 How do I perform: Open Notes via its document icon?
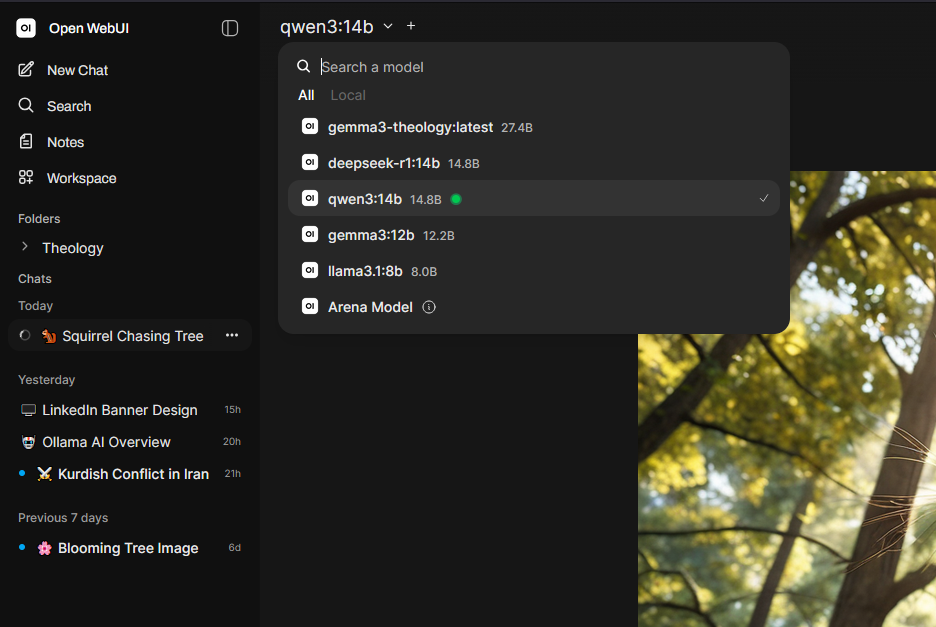point(26,142)
